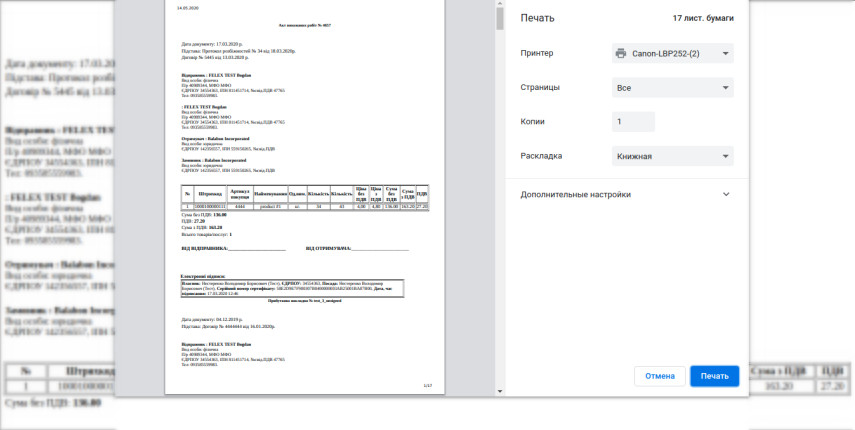Click the Печать button
Viewport: 855px width, 430px height.
coord(714,376)
